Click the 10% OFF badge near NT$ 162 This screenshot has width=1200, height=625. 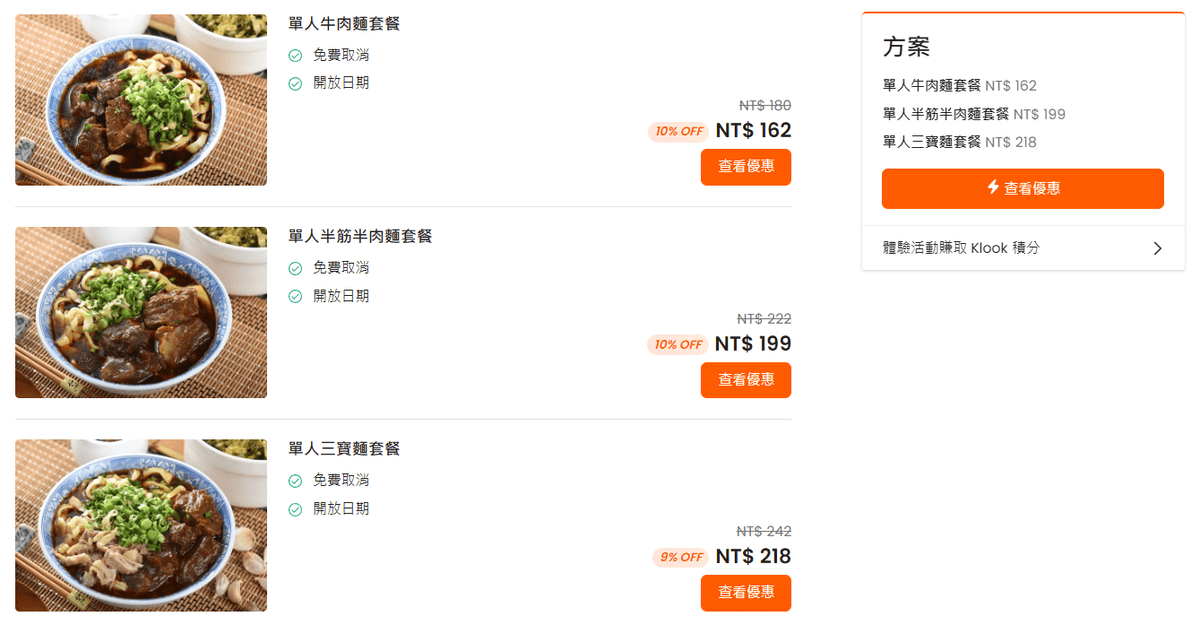[x=678, y=132]
